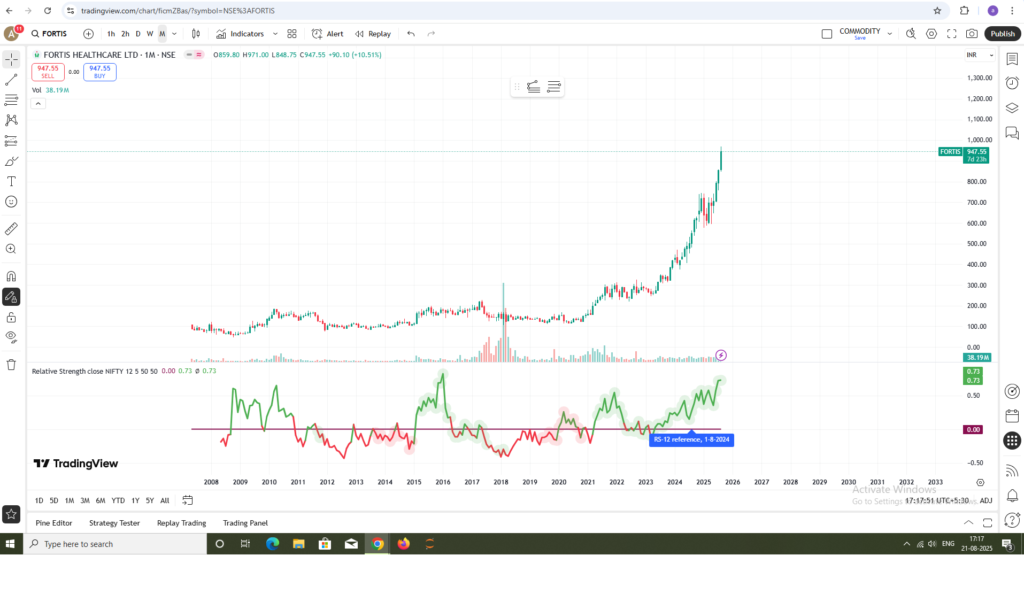Create an Alert

click(328, 34)
